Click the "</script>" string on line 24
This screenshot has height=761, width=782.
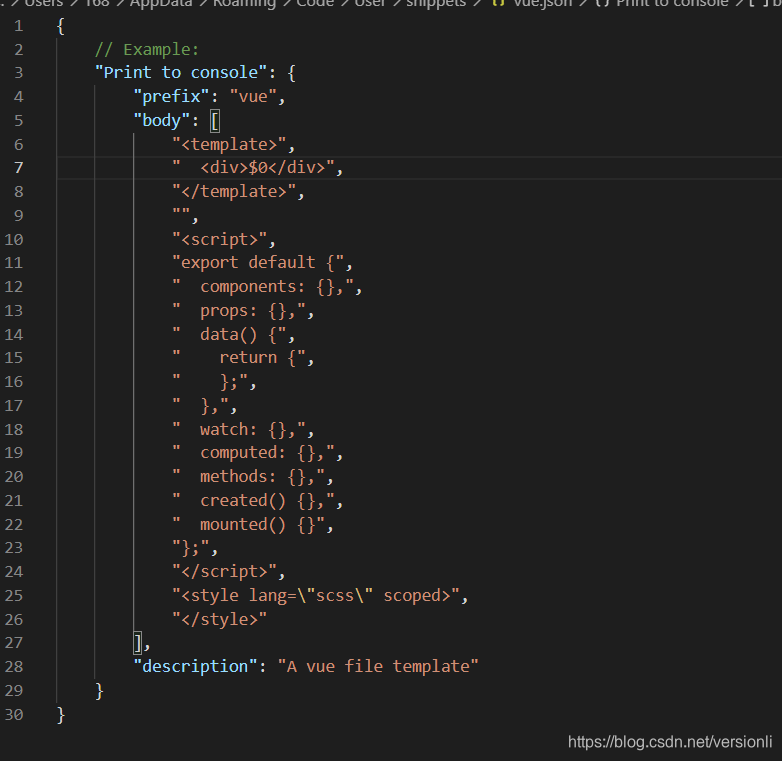(x=224, y=571)
